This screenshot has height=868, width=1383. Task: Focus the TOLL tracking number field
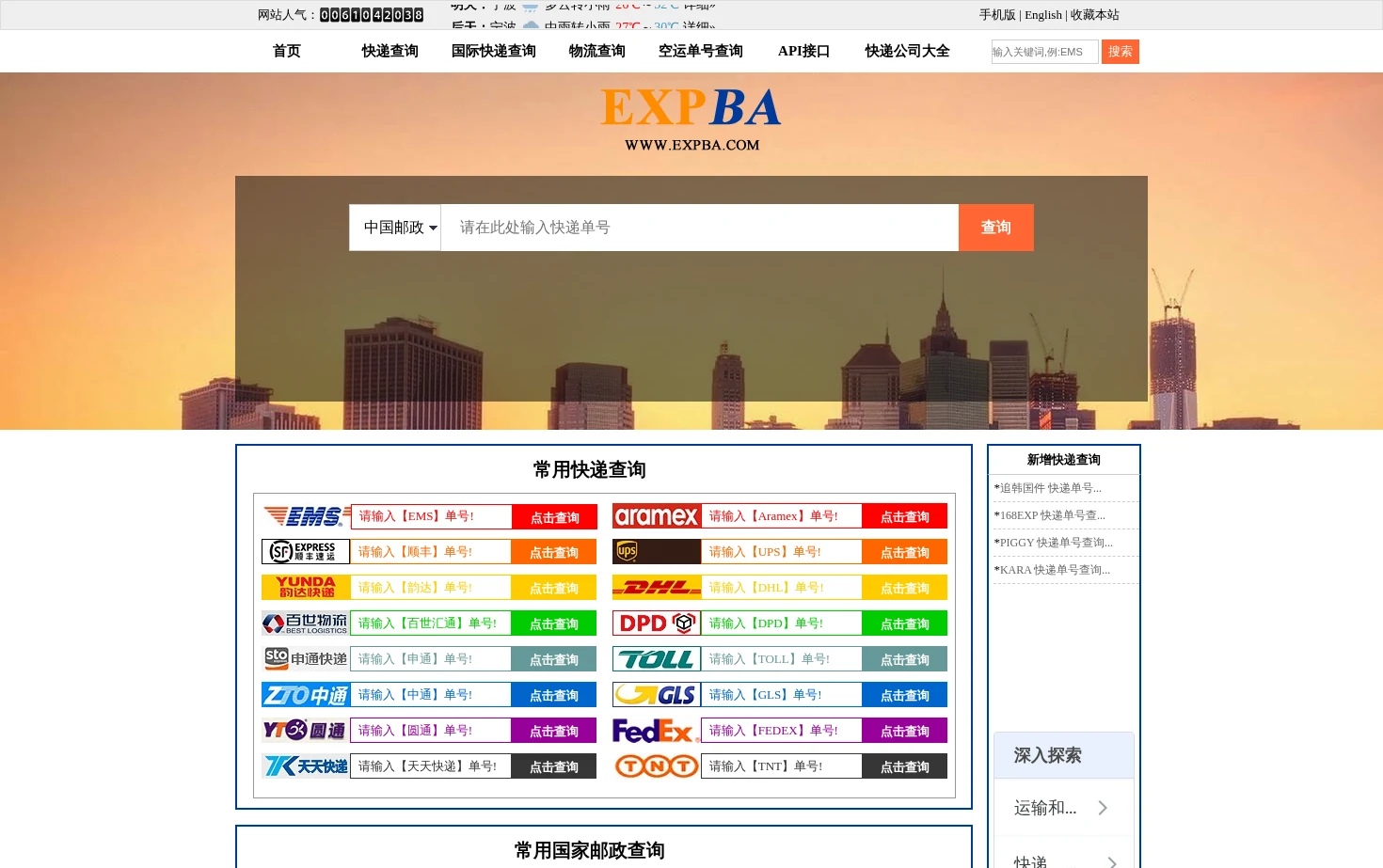(782, 659)
